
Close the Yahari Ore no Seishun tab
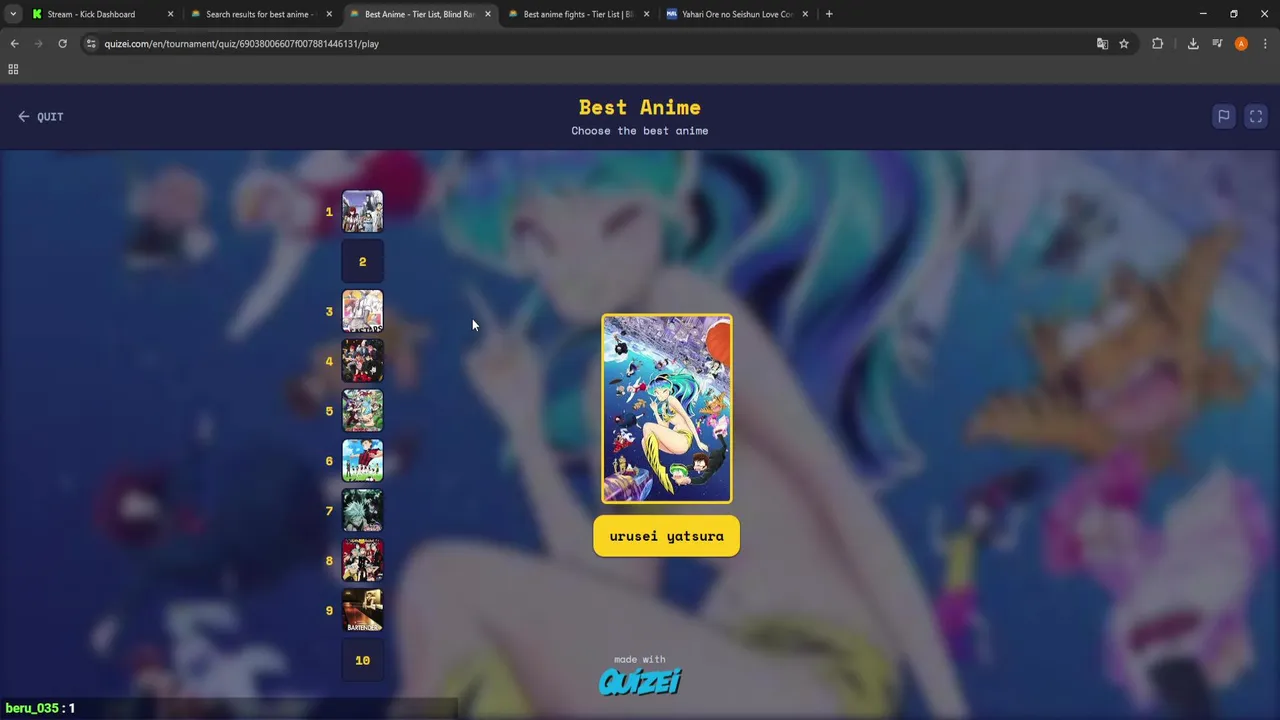pyautogui.click(x=805, y=14)
